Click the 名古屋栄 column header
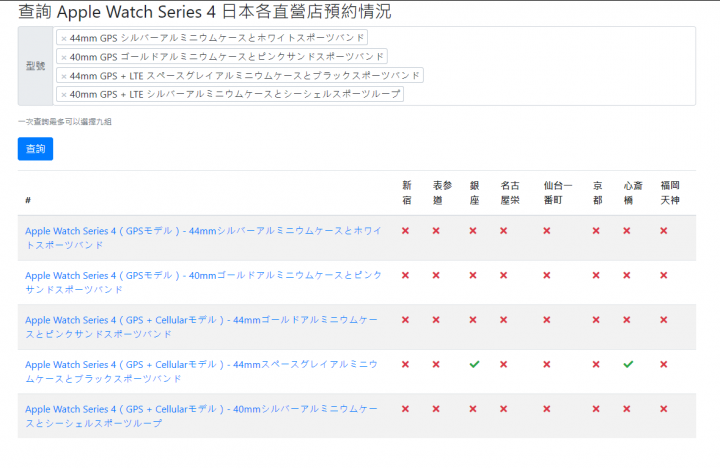 [510, 193]
